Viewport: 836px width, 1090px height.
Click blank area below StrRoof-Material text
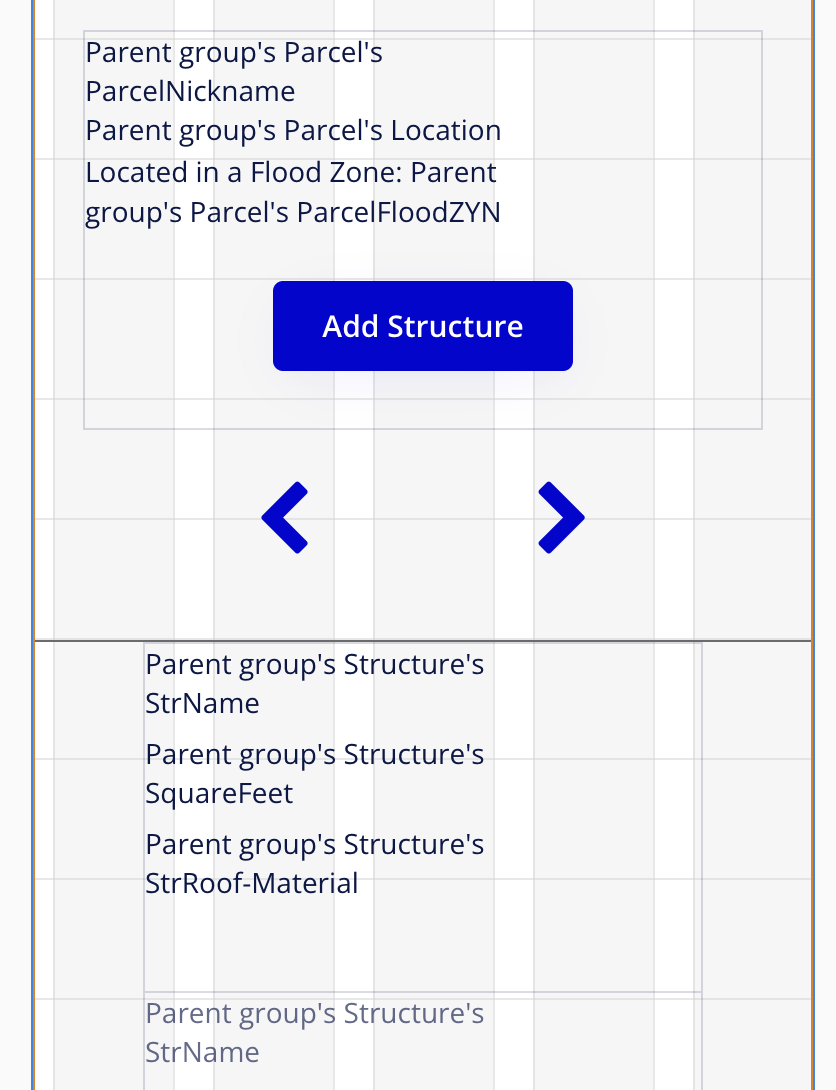click(423, 945)
